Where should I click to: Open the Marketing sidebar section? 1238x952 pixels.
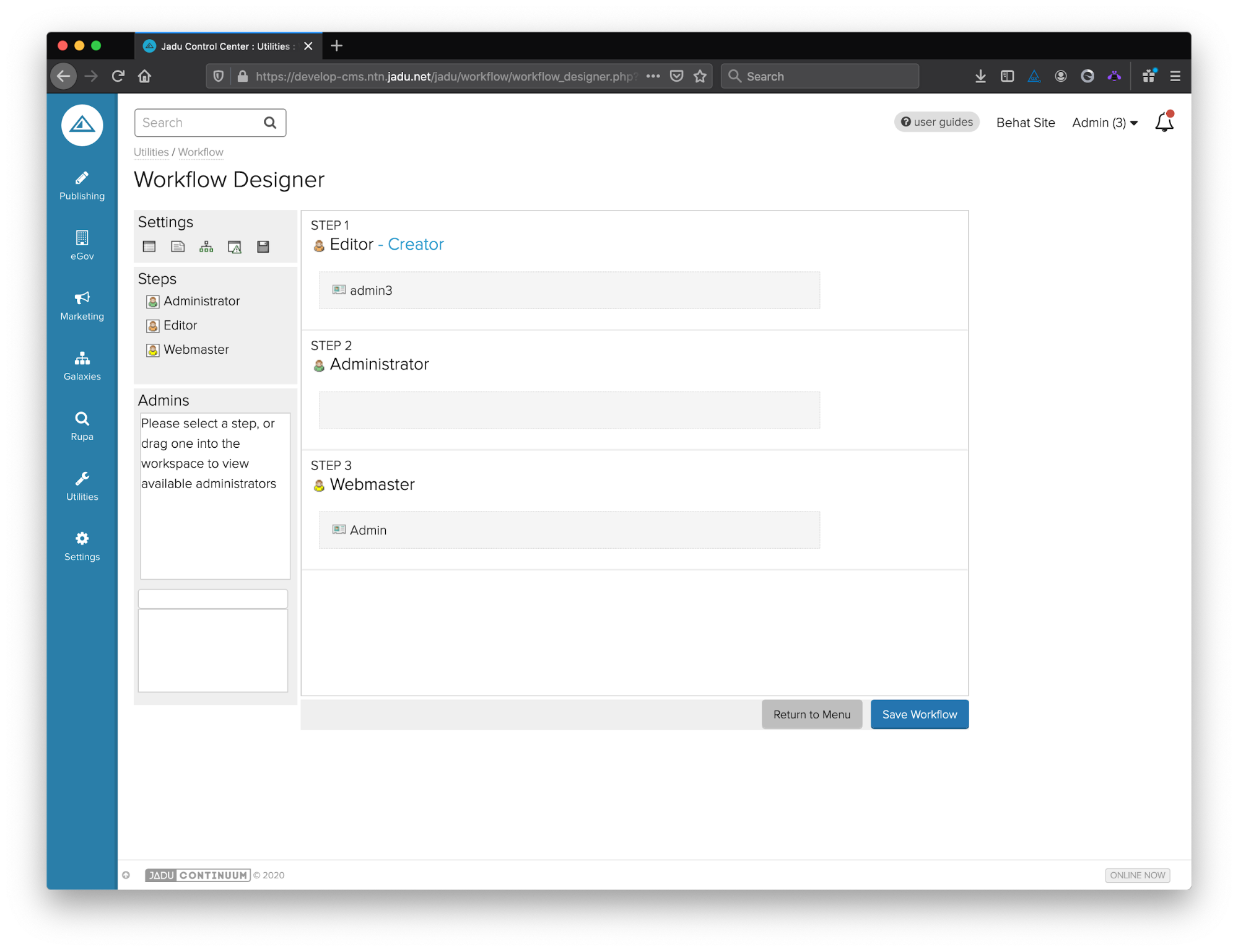coord(82,306)
